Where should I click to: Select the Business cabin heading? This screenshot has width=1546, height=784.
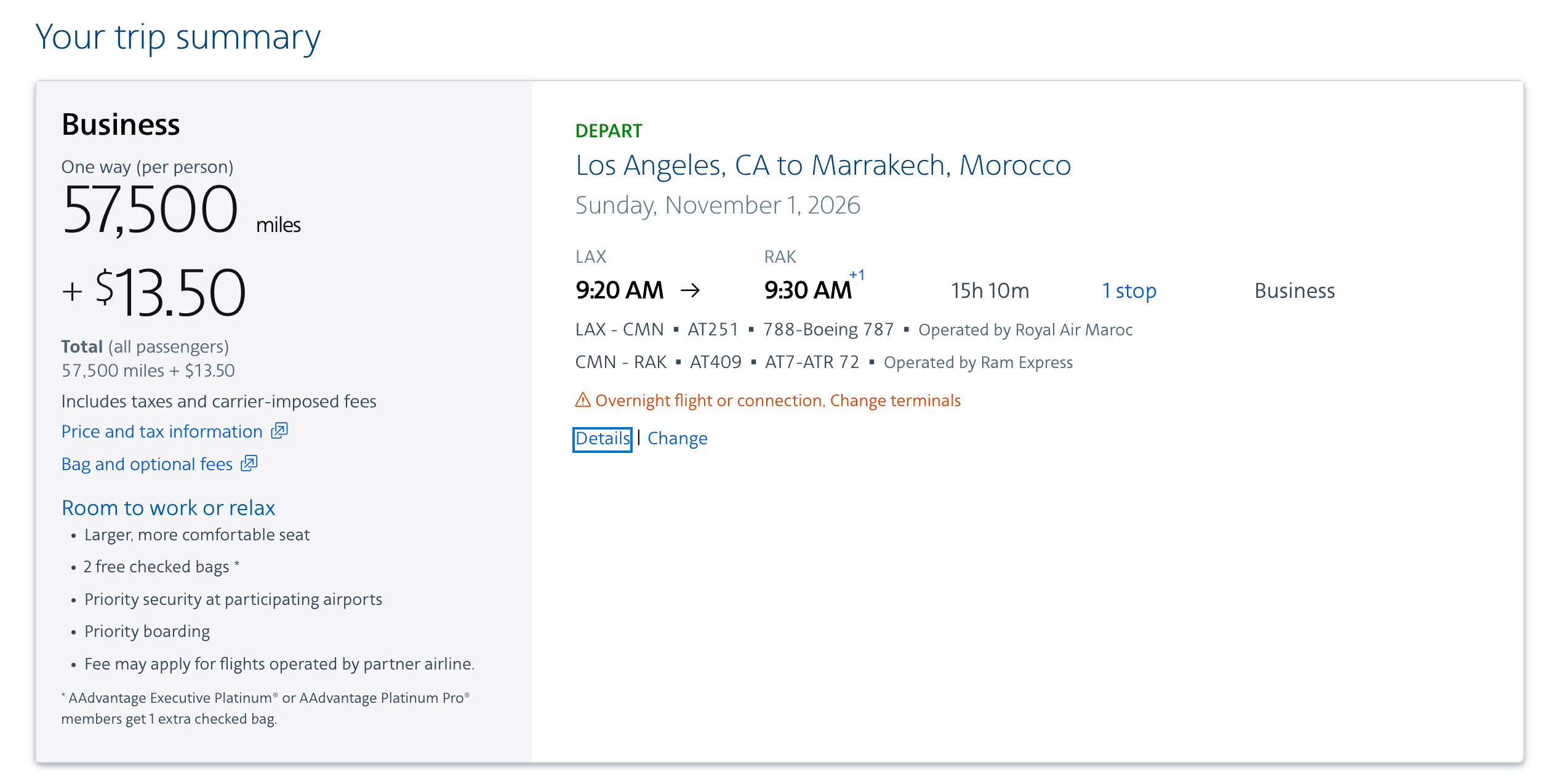(x=121, y=123)
